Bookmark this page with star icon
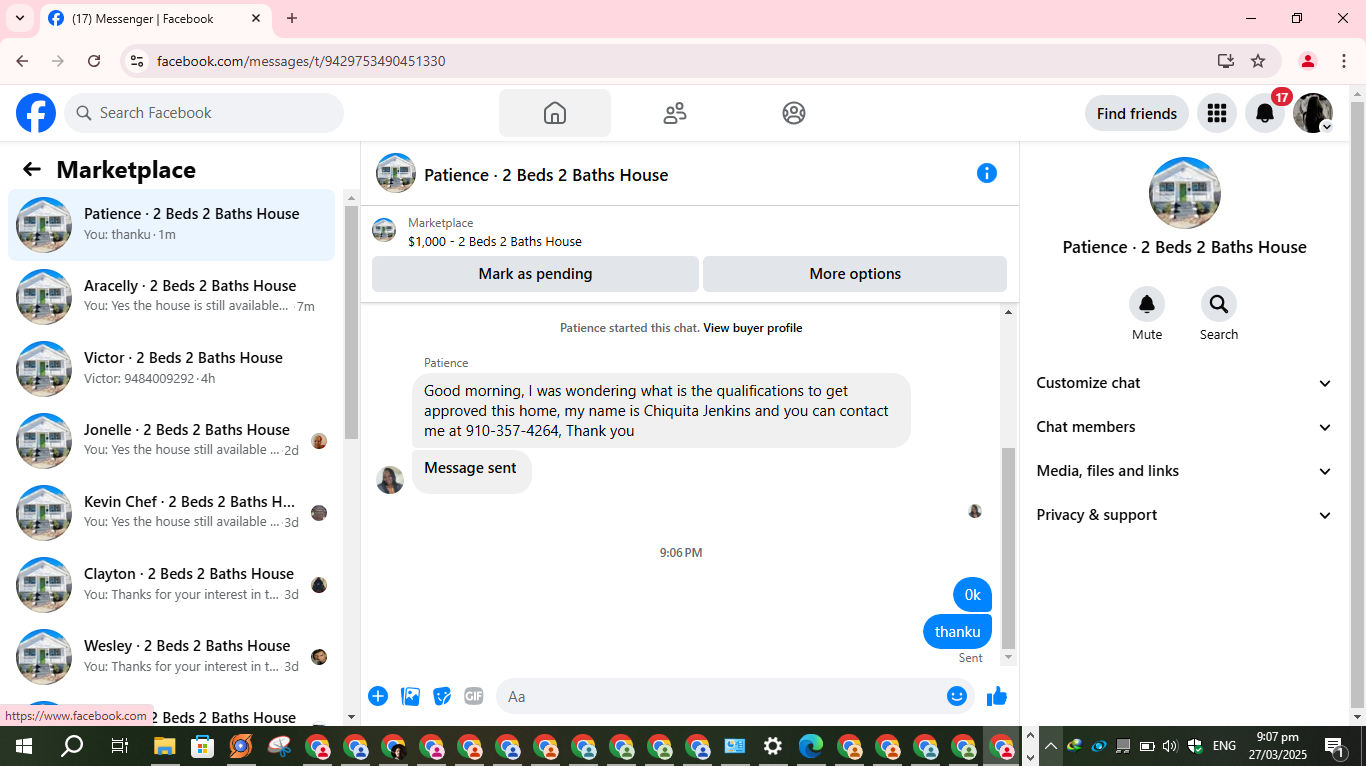1366x766 pixels. 1258,61
